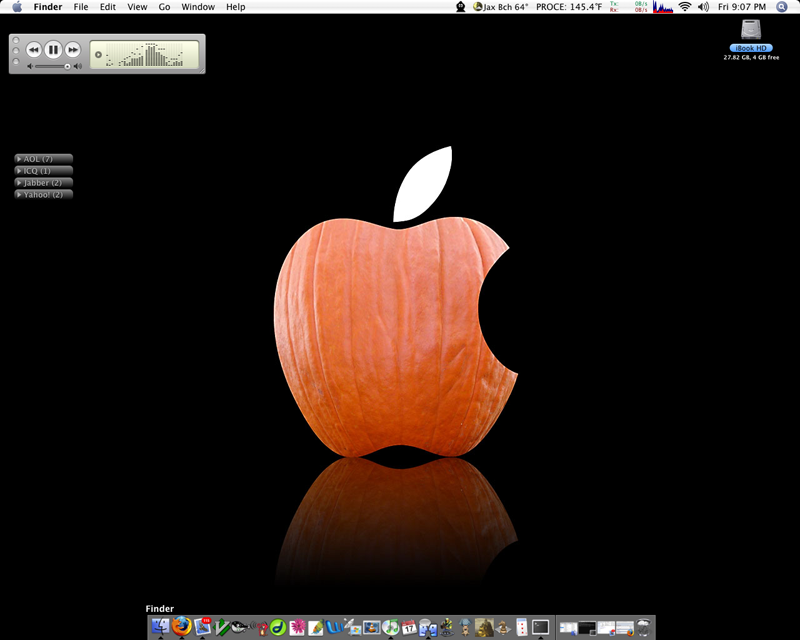The height and width of the screenshot is (640, 800).
Task: Expand the AOL (7) contact group
Action: [x=43, y=159]
